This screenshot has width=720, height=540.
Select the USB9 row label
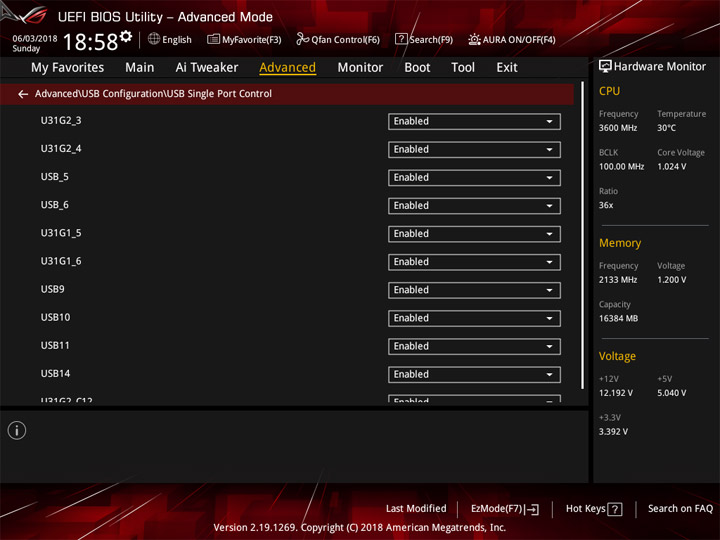tap(52, 289)
